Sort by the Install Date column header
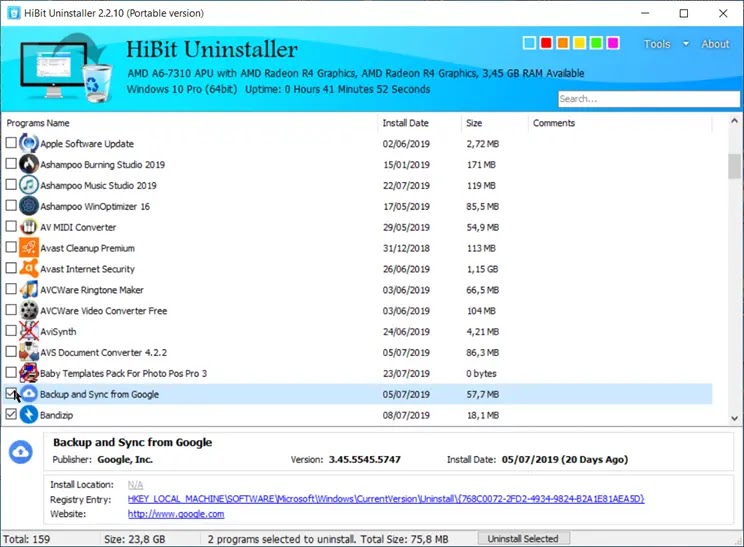The image size is (744, 547). (419, 123)
